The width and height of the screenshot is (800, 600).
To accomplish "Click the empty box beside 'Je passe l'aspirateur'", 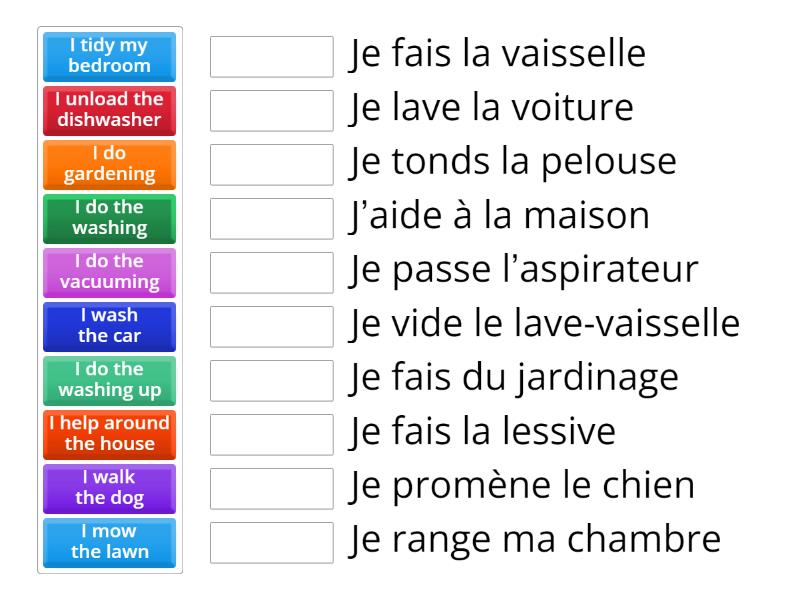I will click(x=272, y=273).
